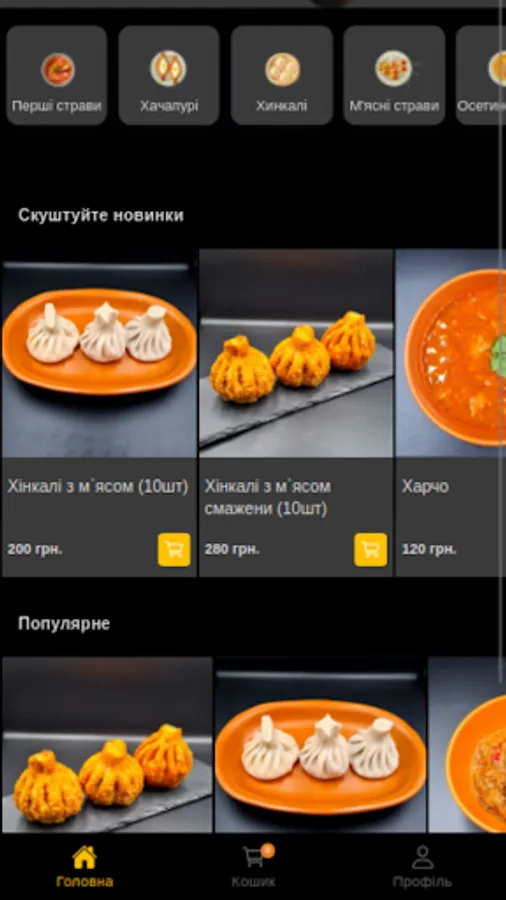
Task: Open boiled khinkali photo under Скуштуйте новинки
Action: [99, 353]
